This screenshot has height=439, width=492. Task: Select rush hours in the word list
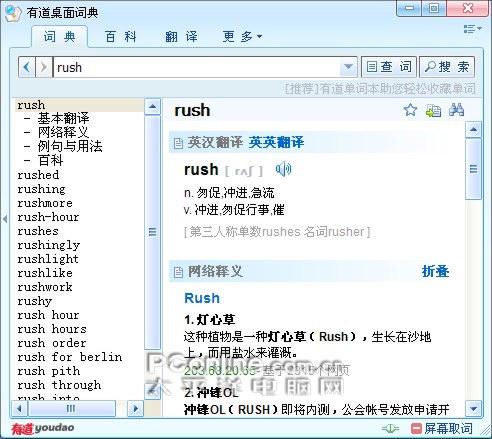52,329
